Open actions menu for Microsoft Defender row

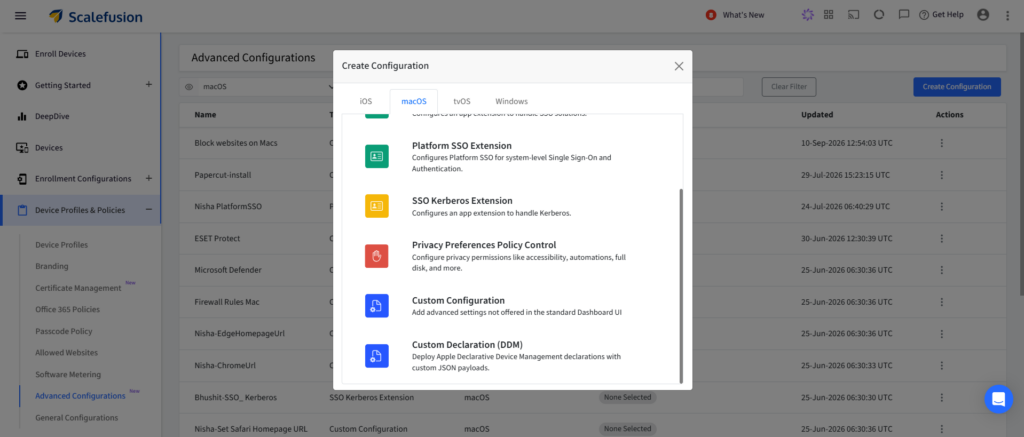(x=942, y=270)
